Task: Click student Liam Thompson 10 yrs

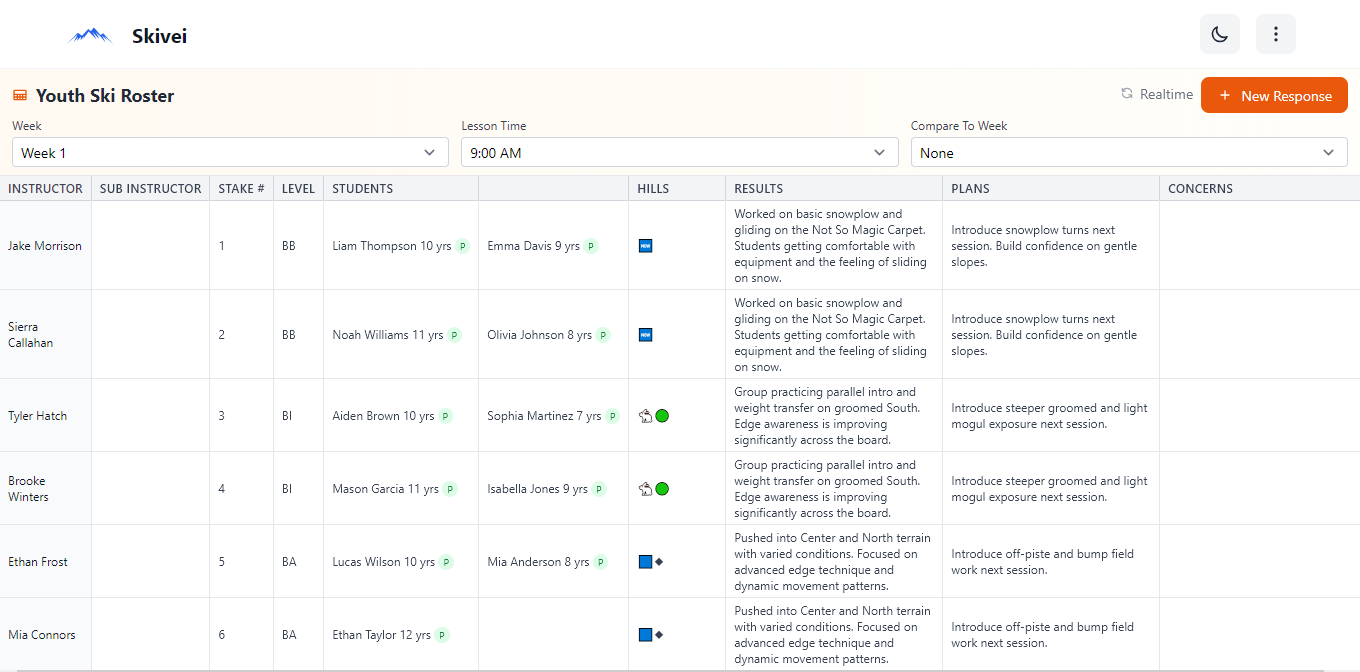Action: 392,246
